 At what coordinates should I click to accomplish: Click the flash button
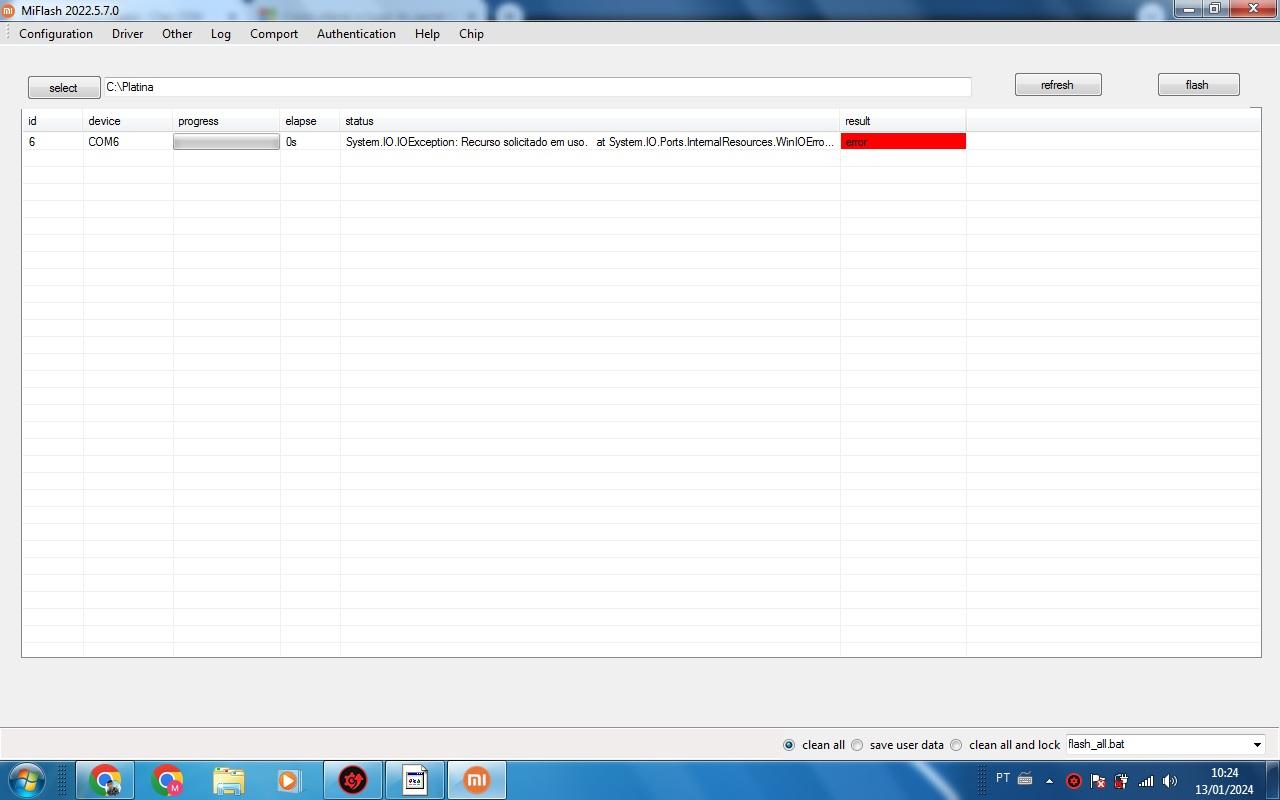tap(1198, 85)
